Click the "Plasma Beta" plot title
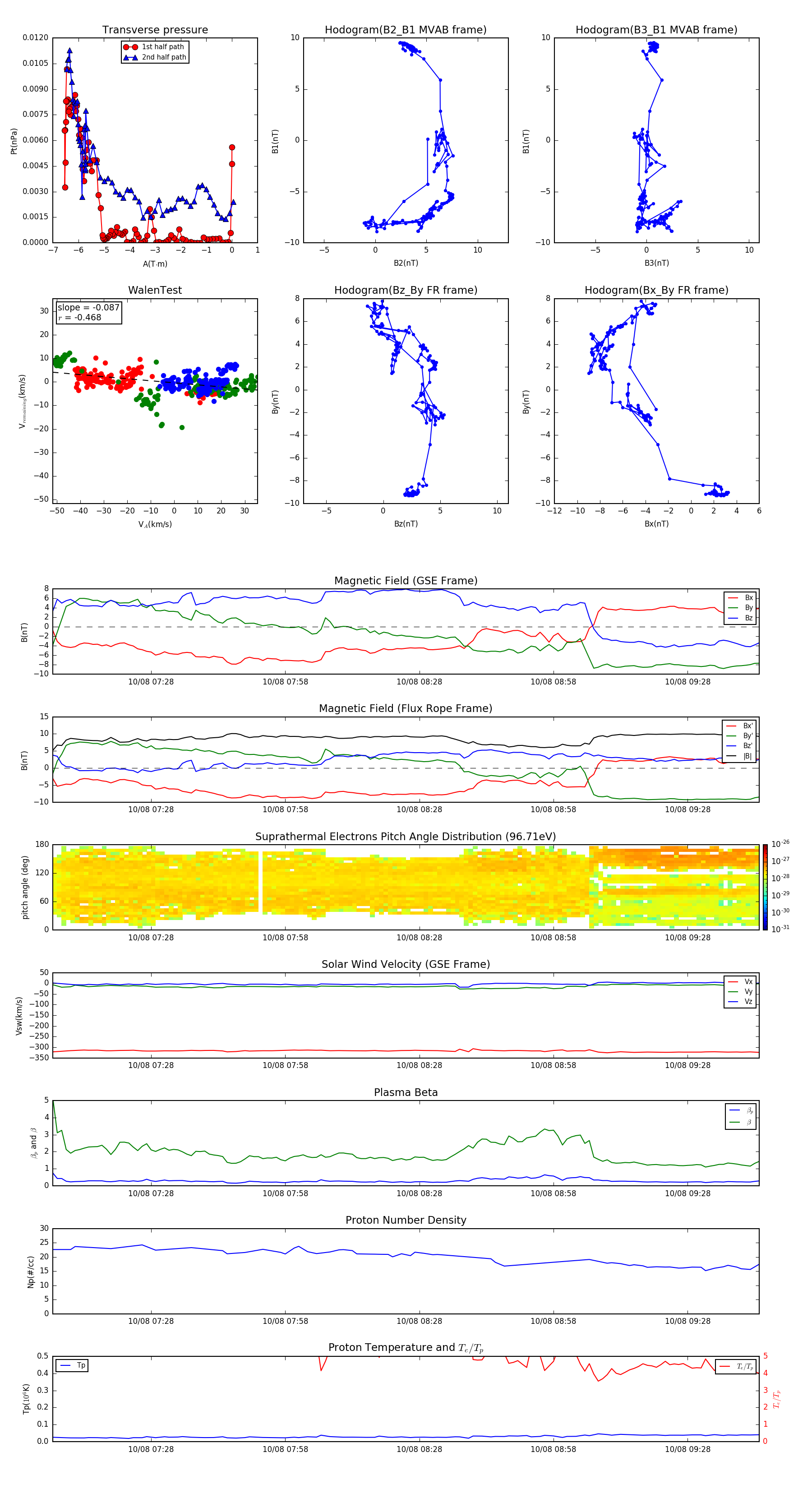This screenshot has height=1489, width=812. [x=406, y=1092]
